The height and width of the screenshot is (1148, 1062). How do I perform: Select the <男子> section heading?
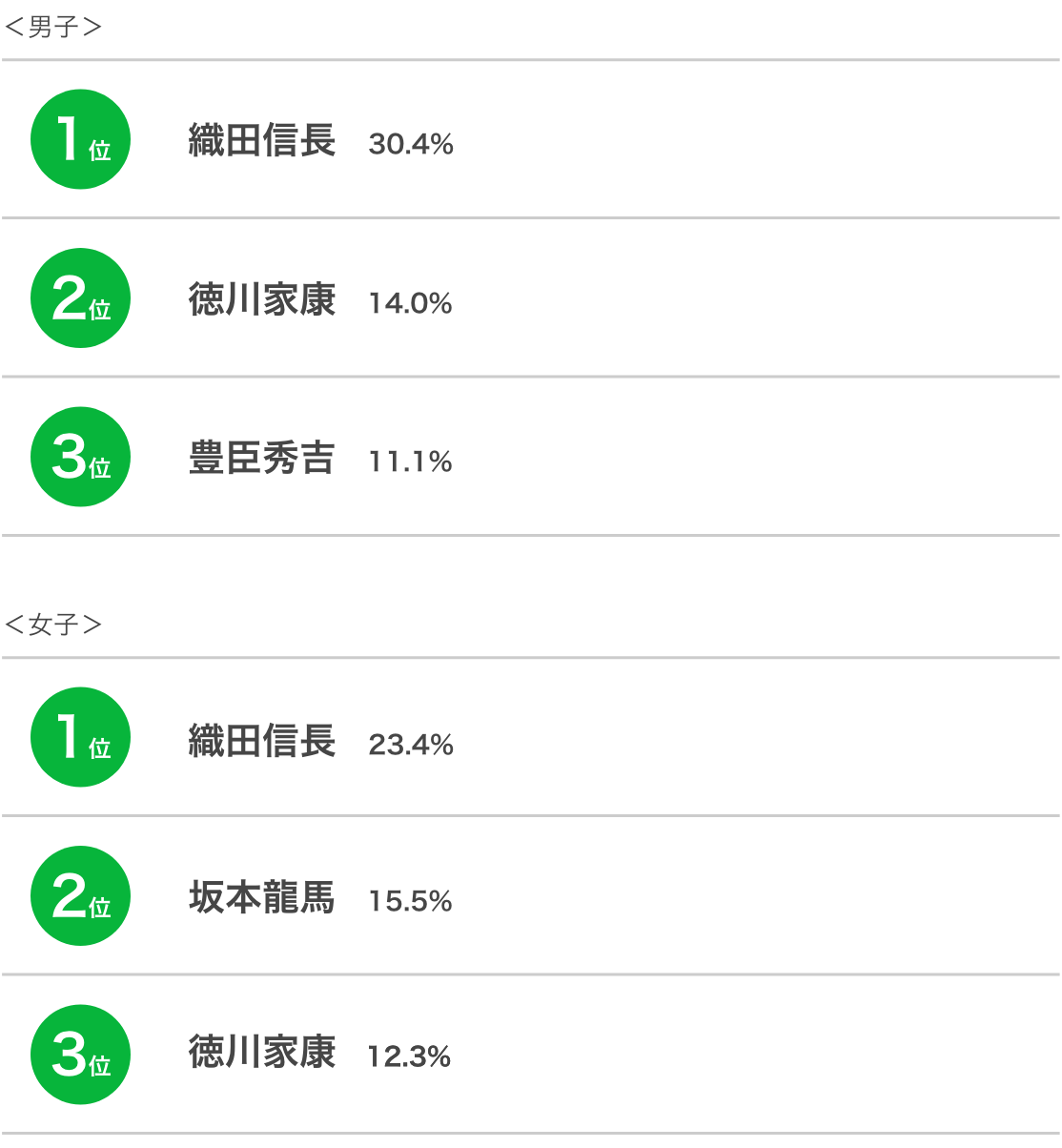(x=52, y=27)
